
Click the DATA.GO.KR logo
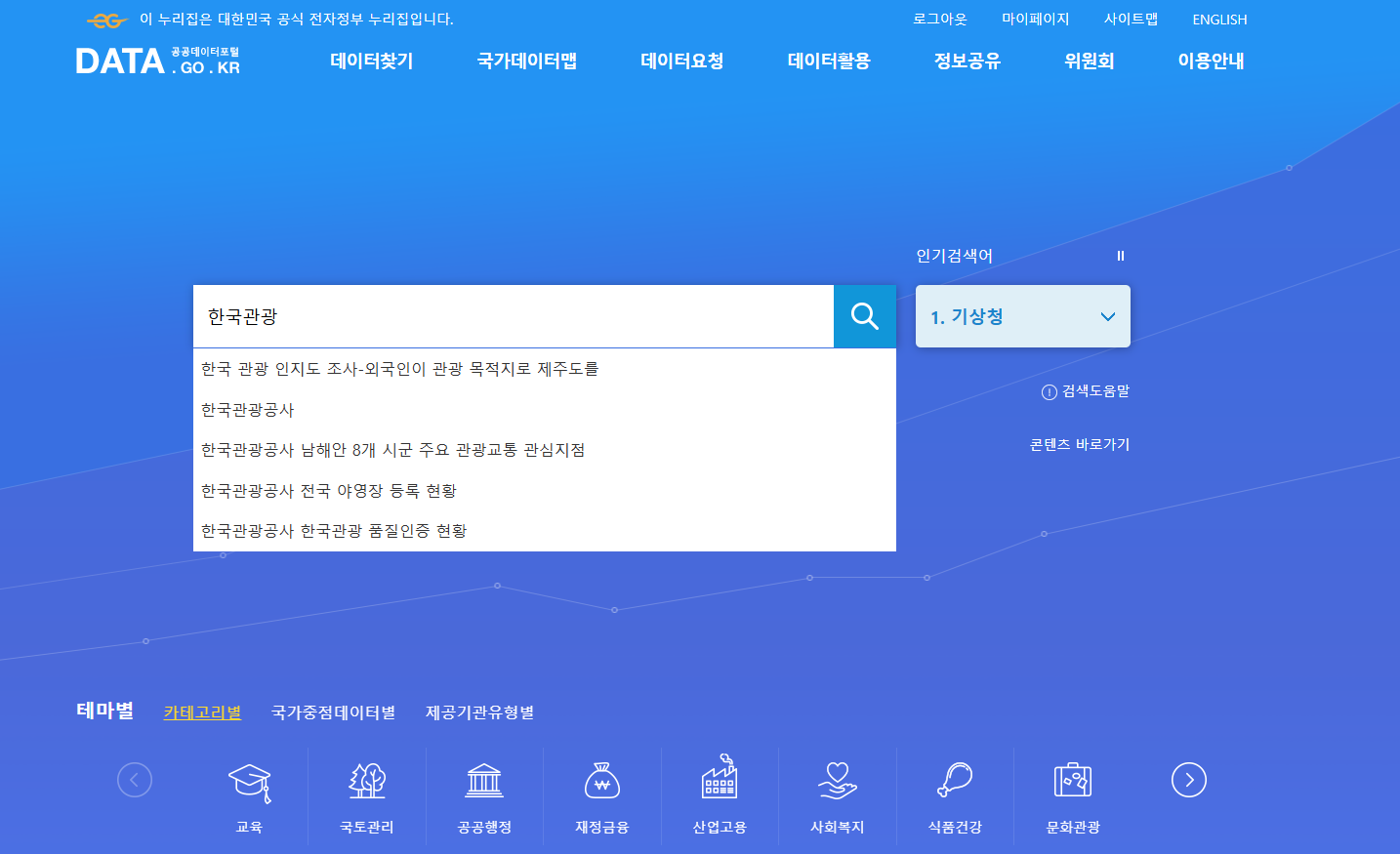(x=158, y=61)
